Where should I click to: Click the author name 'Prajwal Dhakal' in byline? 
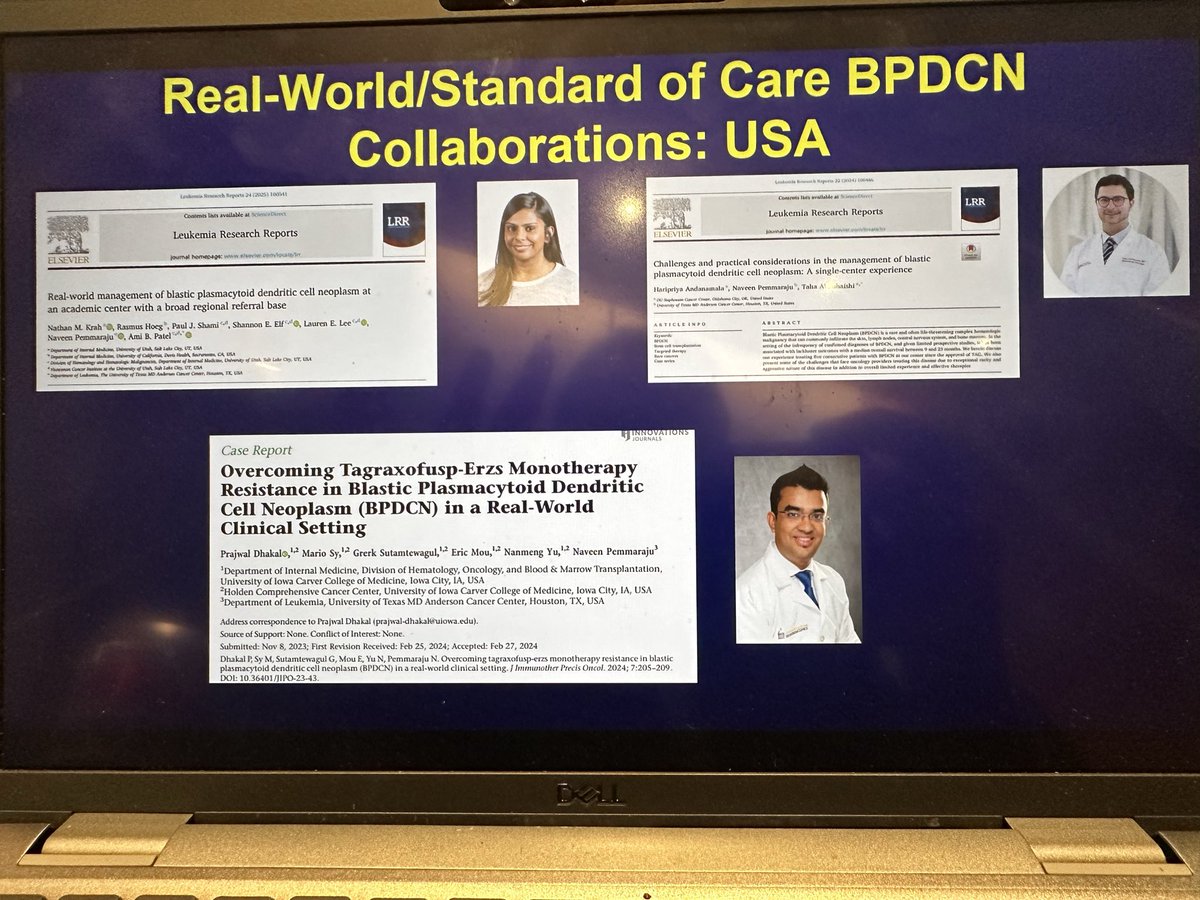[250, 552]
